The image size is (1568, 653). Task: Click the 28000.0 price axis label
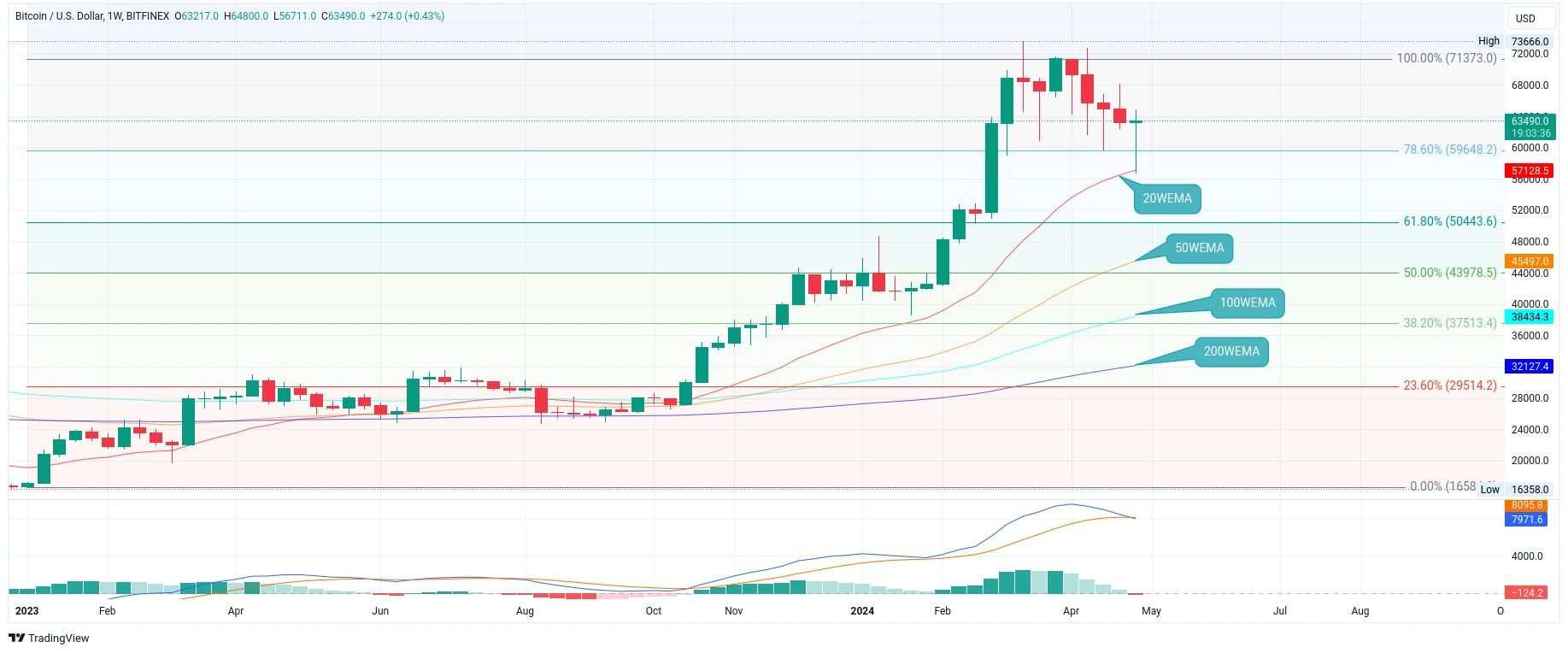tap(1530, 398)
